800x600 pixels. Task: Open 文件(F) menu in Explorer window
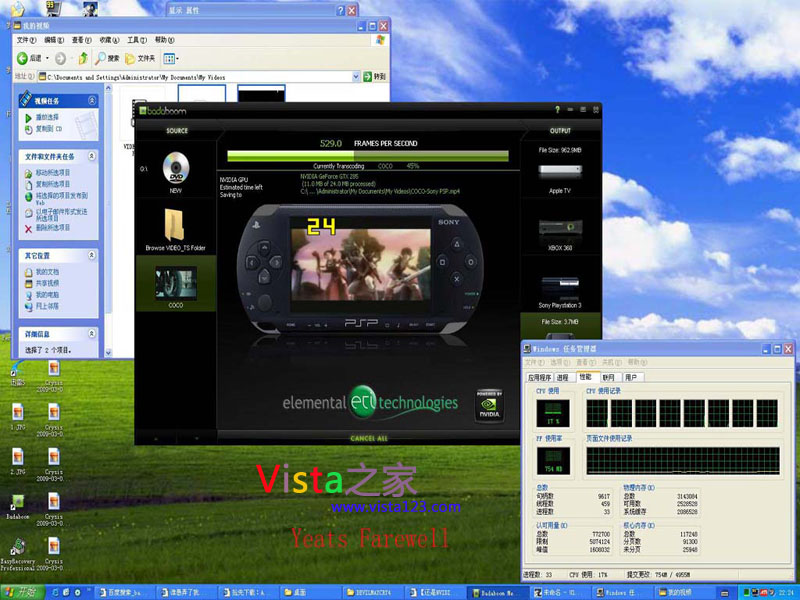click(x=26, y=40)
